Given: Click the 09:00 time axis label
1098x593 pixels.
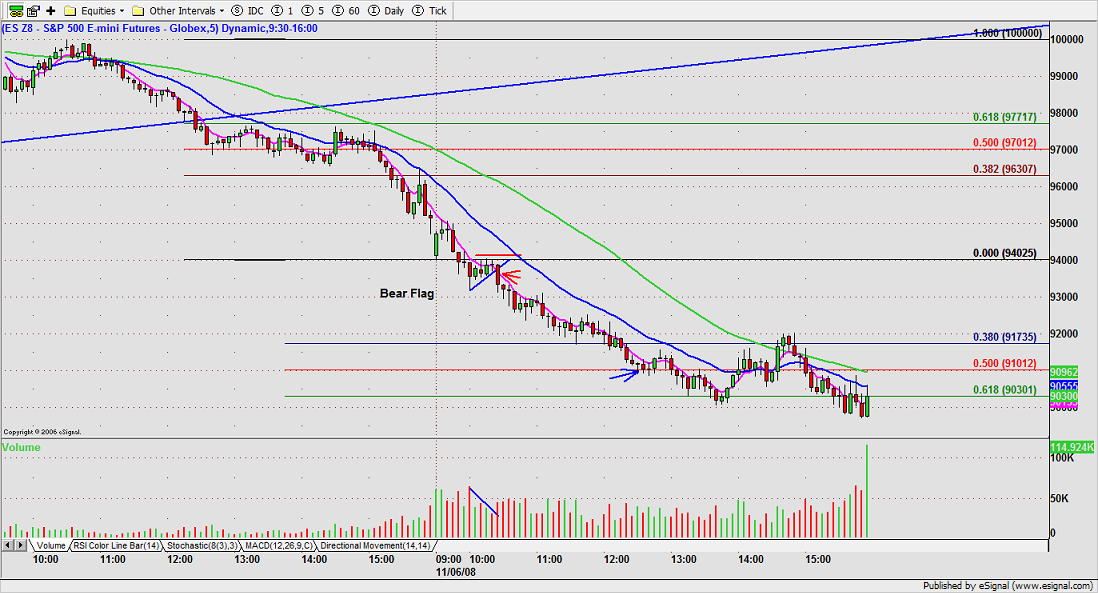Looking at the screenshot, I should click(449, 559).
